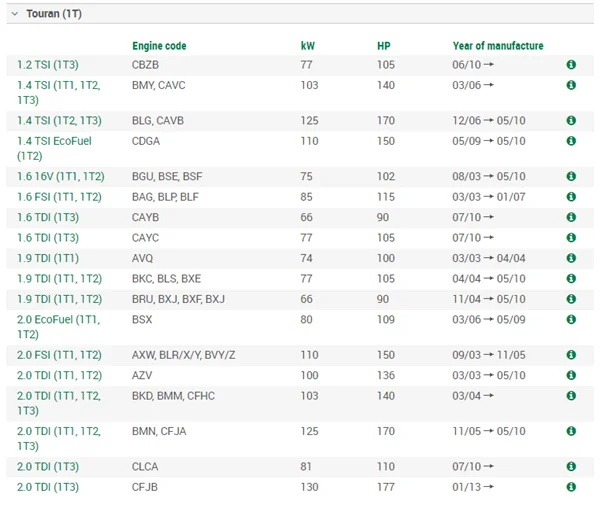
Task: Open 2.0 TDI (1T1, 1T2) AZV link
Action: 59,375
